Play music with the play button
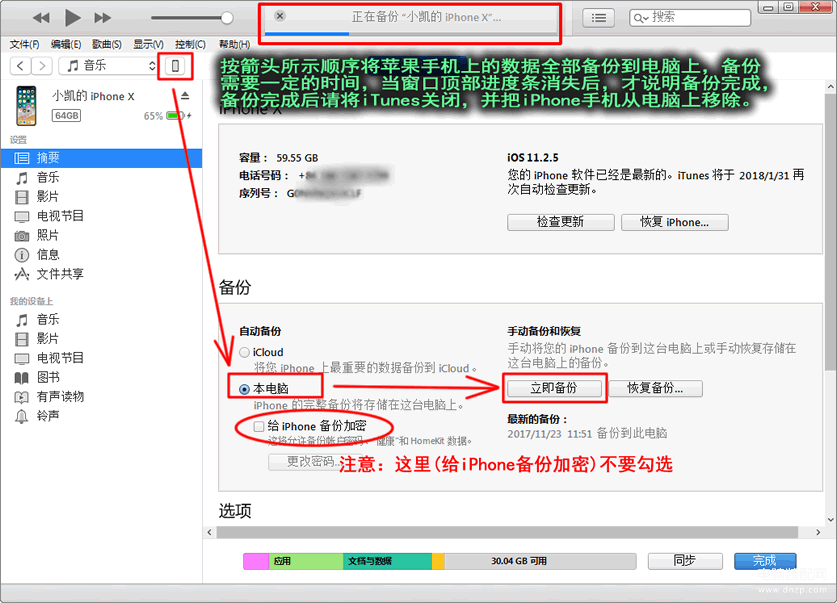Screen dimensions: 837x603 (x=72, y=18)
